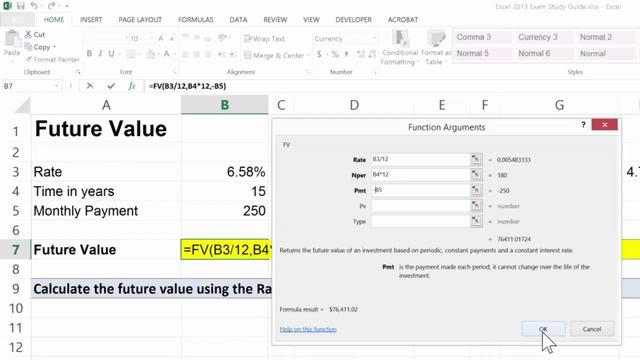This screenshot has width=640, height=360.
Task: Select the Format Painter brush
Action: tap(52, 60)
